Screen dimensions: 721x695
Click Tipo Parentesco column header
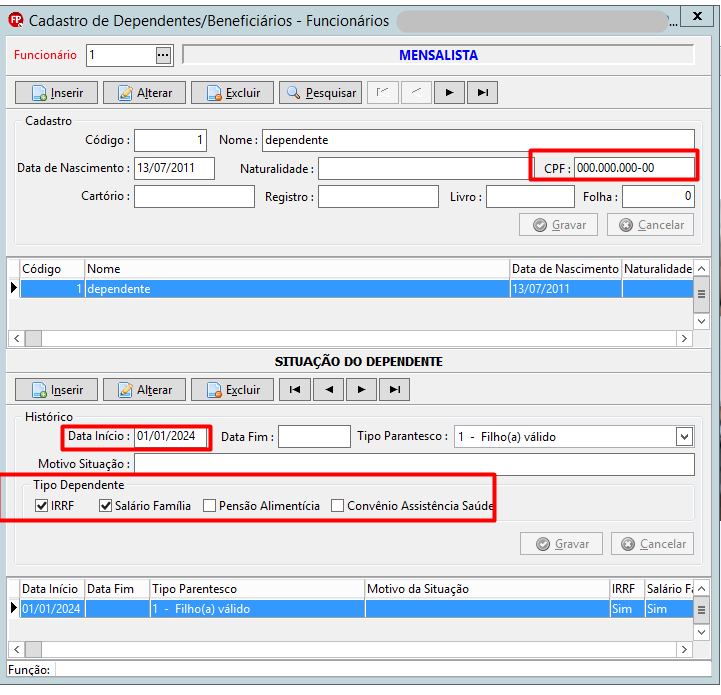click(x=258, y=589)
